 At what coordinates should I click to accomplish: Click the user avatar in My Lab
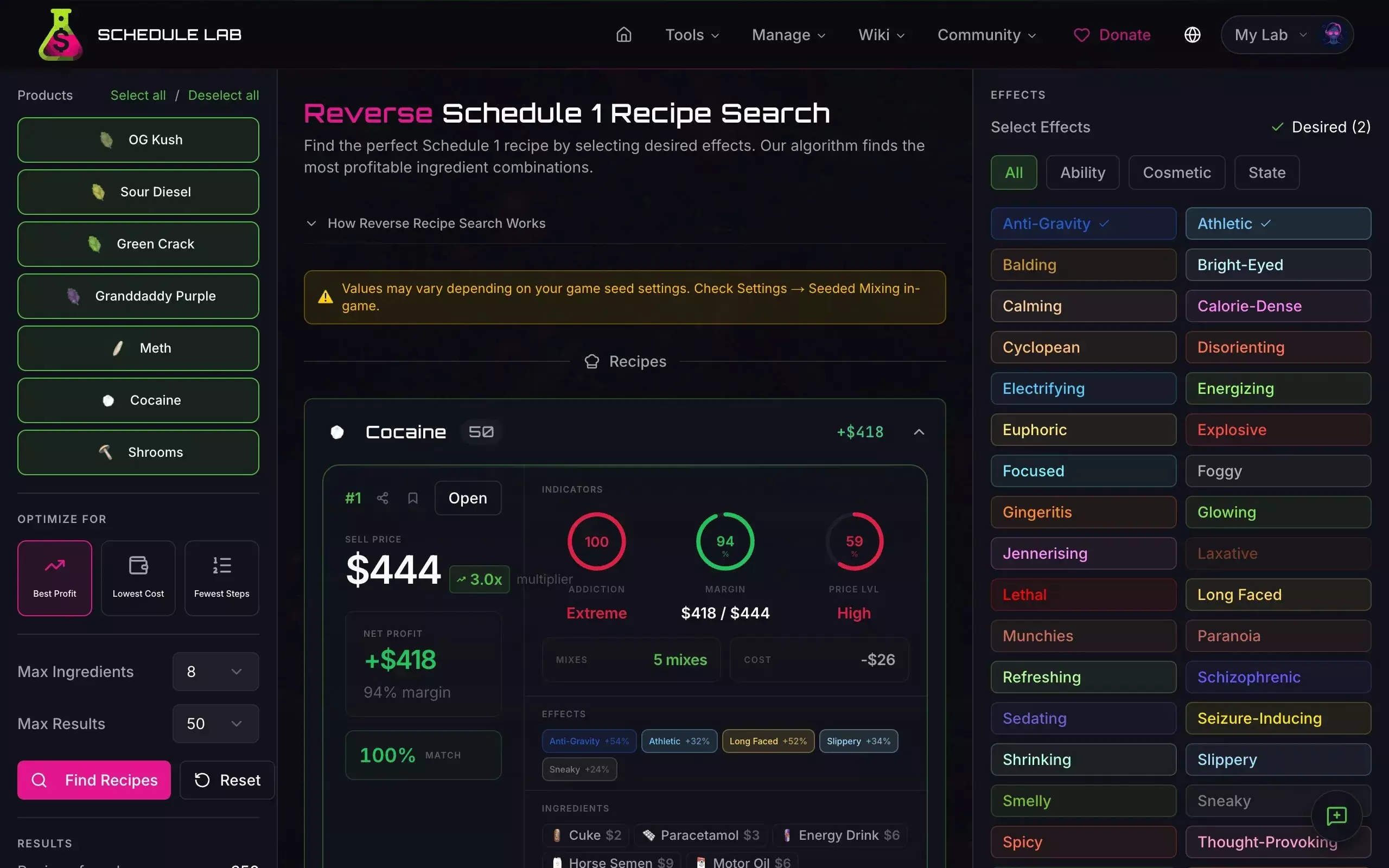pyautogui.click(x=1333, y=34)
